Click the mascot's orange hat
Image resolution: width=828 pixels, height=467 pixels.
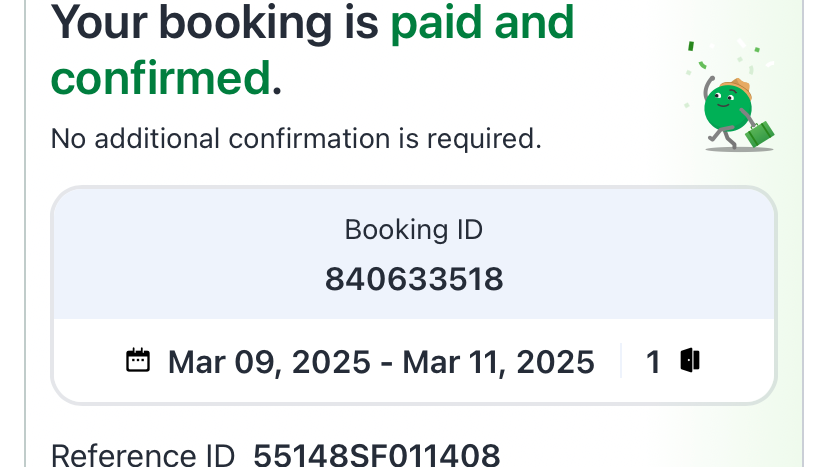(738, 86)
